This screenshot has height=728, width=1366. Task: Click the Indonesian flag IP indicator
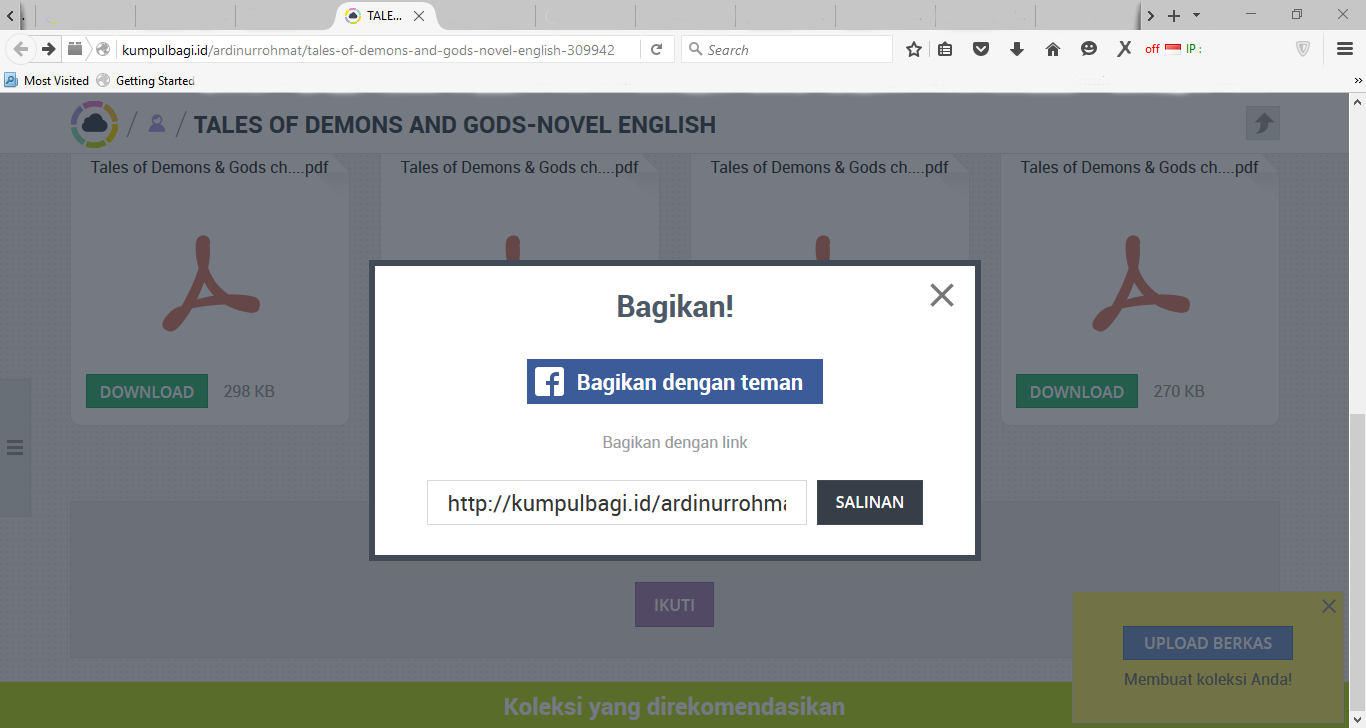click(1173, 48)
